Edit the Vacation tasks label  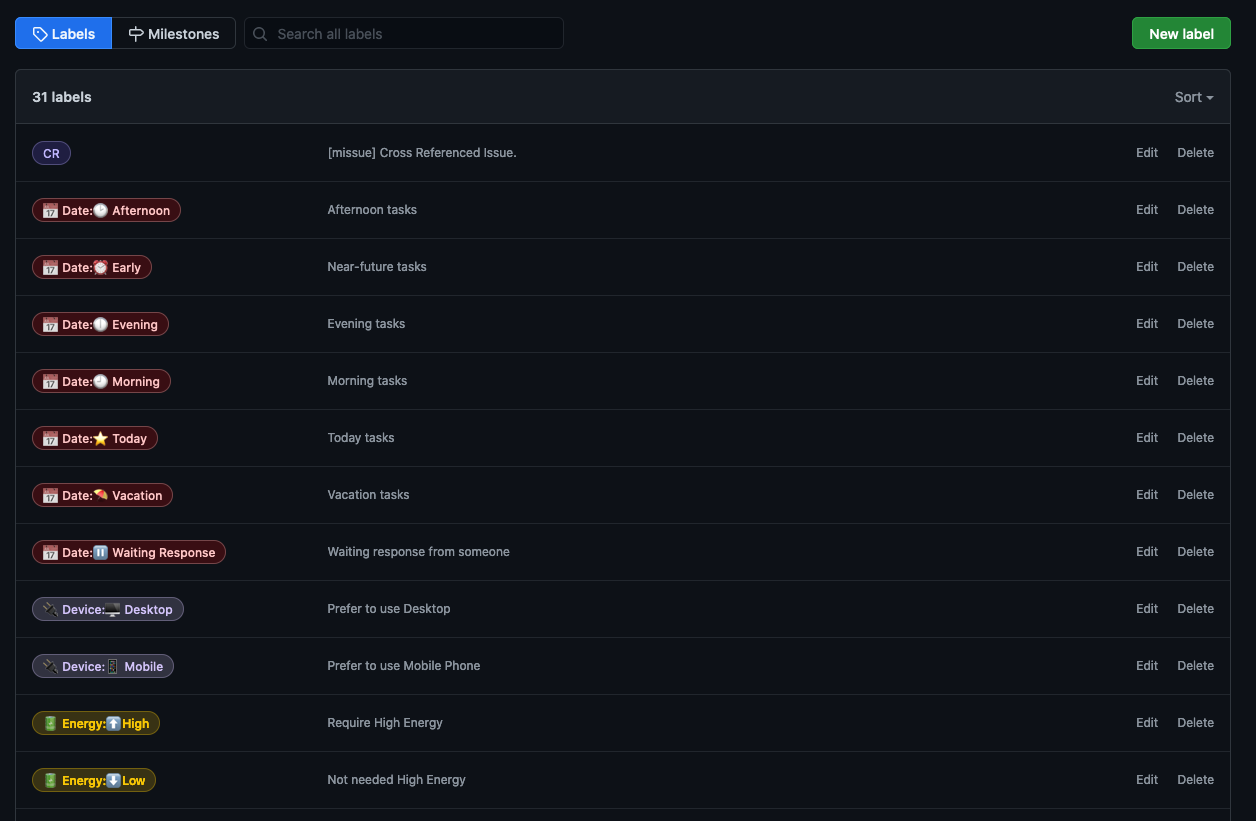1147,495
